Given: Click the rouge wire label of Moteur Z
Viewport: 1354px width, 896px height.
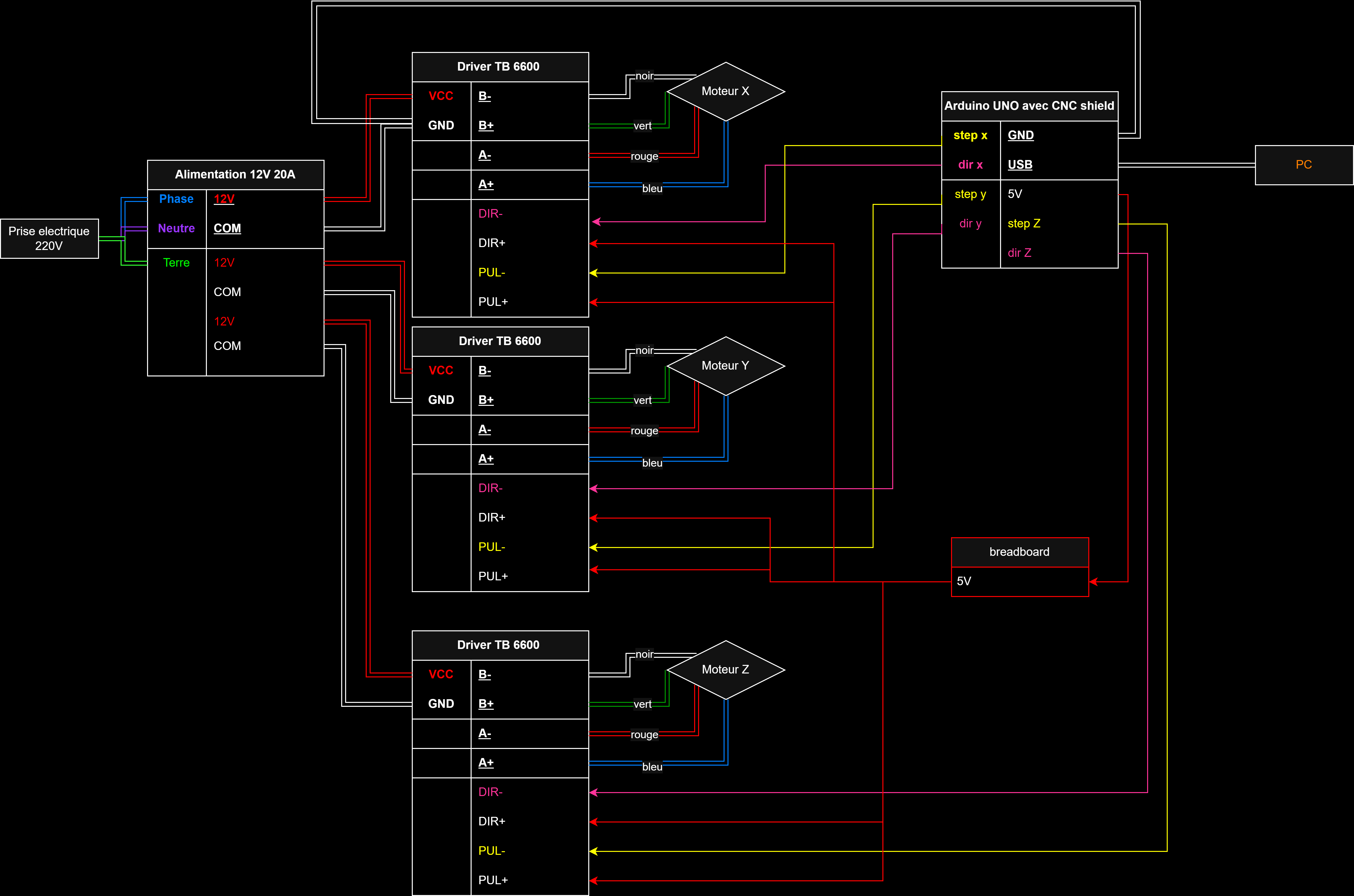Looking at the screenshot, I should click(644, 735).
